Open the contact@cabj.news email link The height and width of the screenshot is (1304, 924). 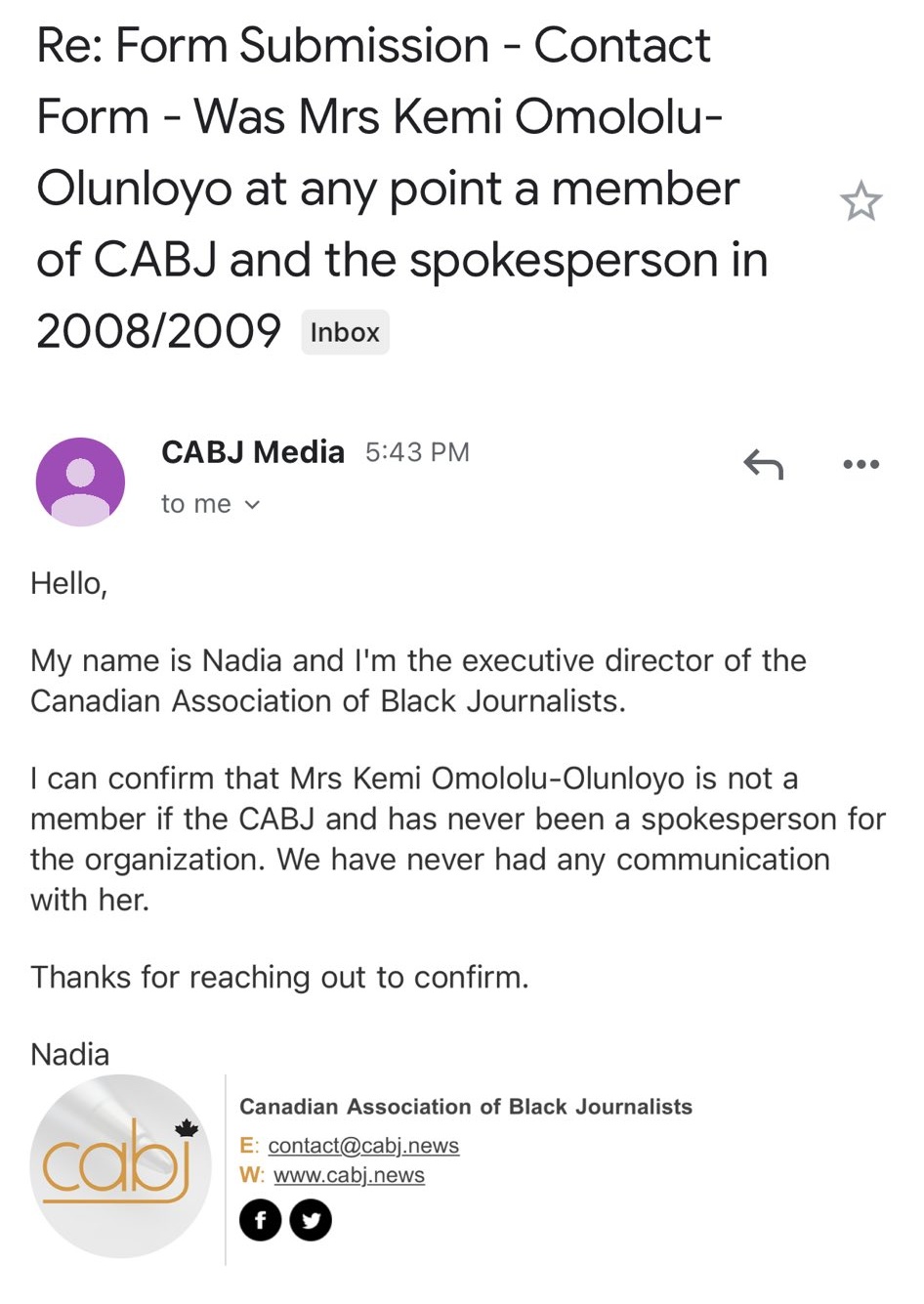pyautogui.click(x=363, y=1145)
